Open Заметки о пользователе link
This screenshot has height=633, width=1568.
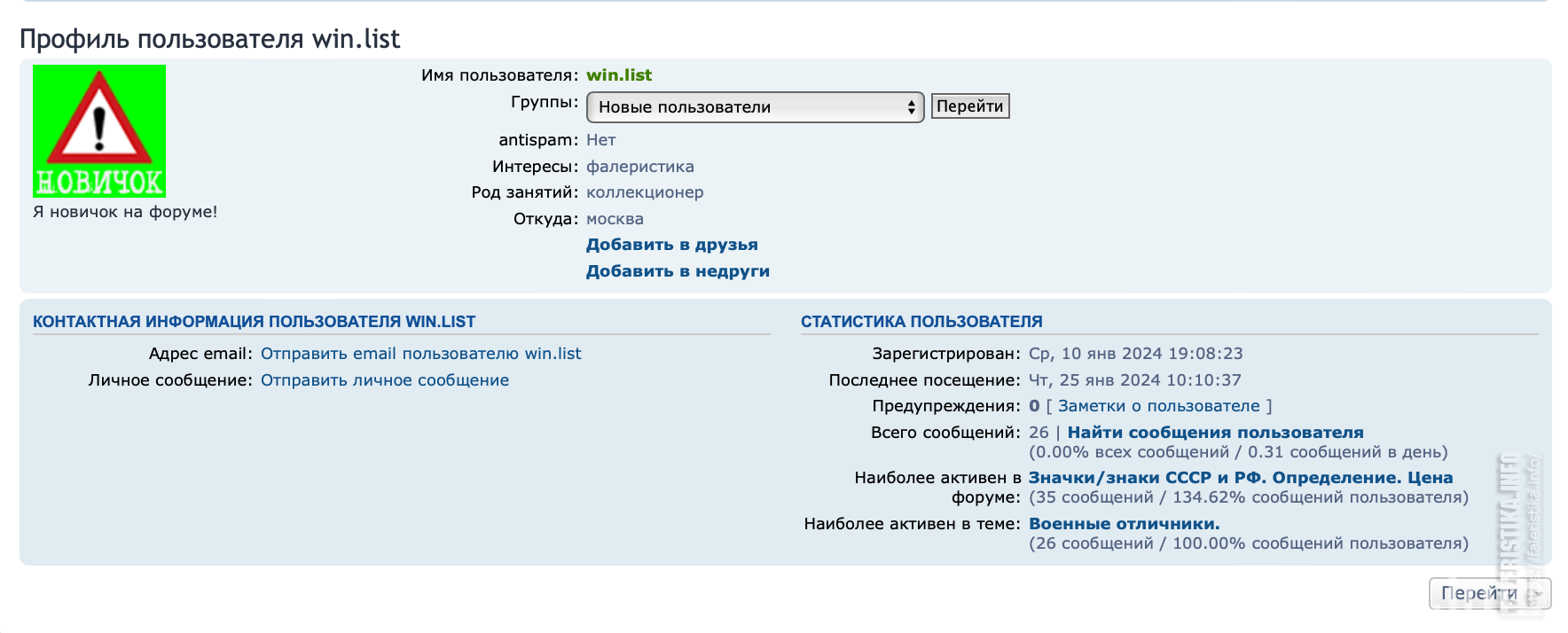click(1159, 406)
